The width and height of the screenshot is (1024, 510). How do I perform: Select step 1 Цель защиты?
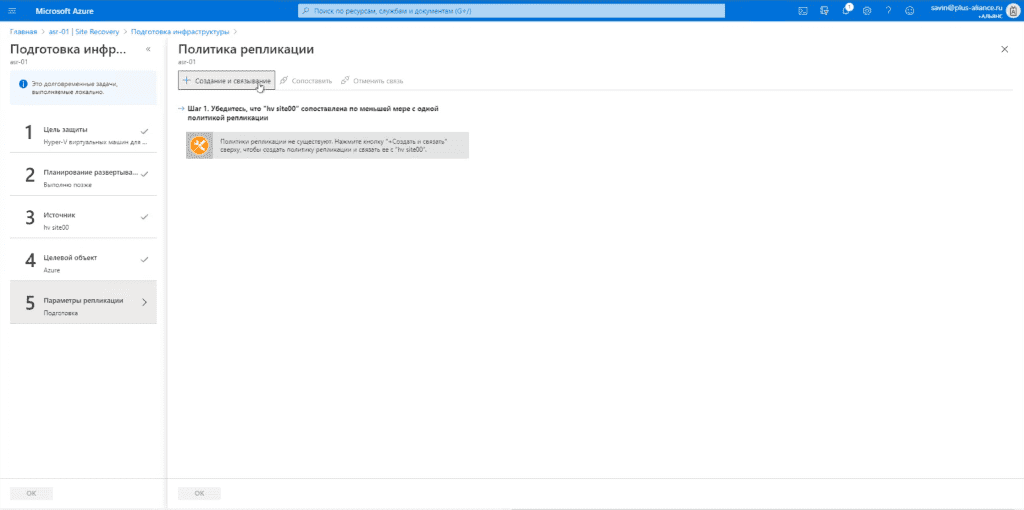pyautogui.click(x=83, y=132)
